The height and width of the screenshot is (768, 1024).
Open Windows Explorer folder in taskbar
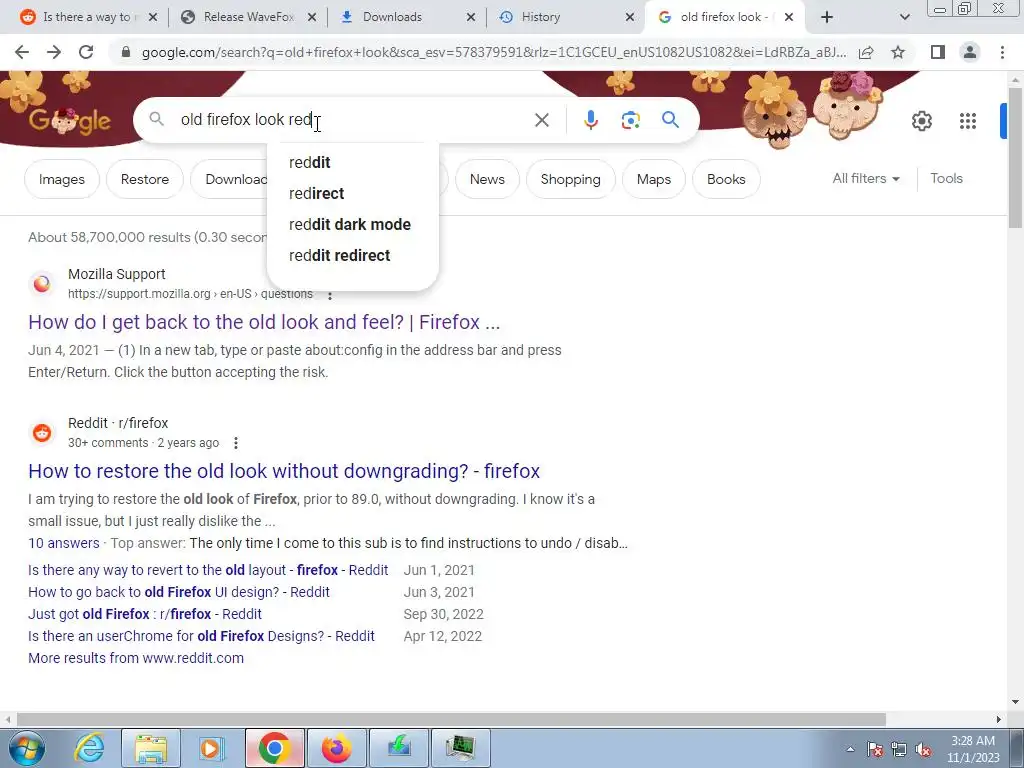pos(151,748)
